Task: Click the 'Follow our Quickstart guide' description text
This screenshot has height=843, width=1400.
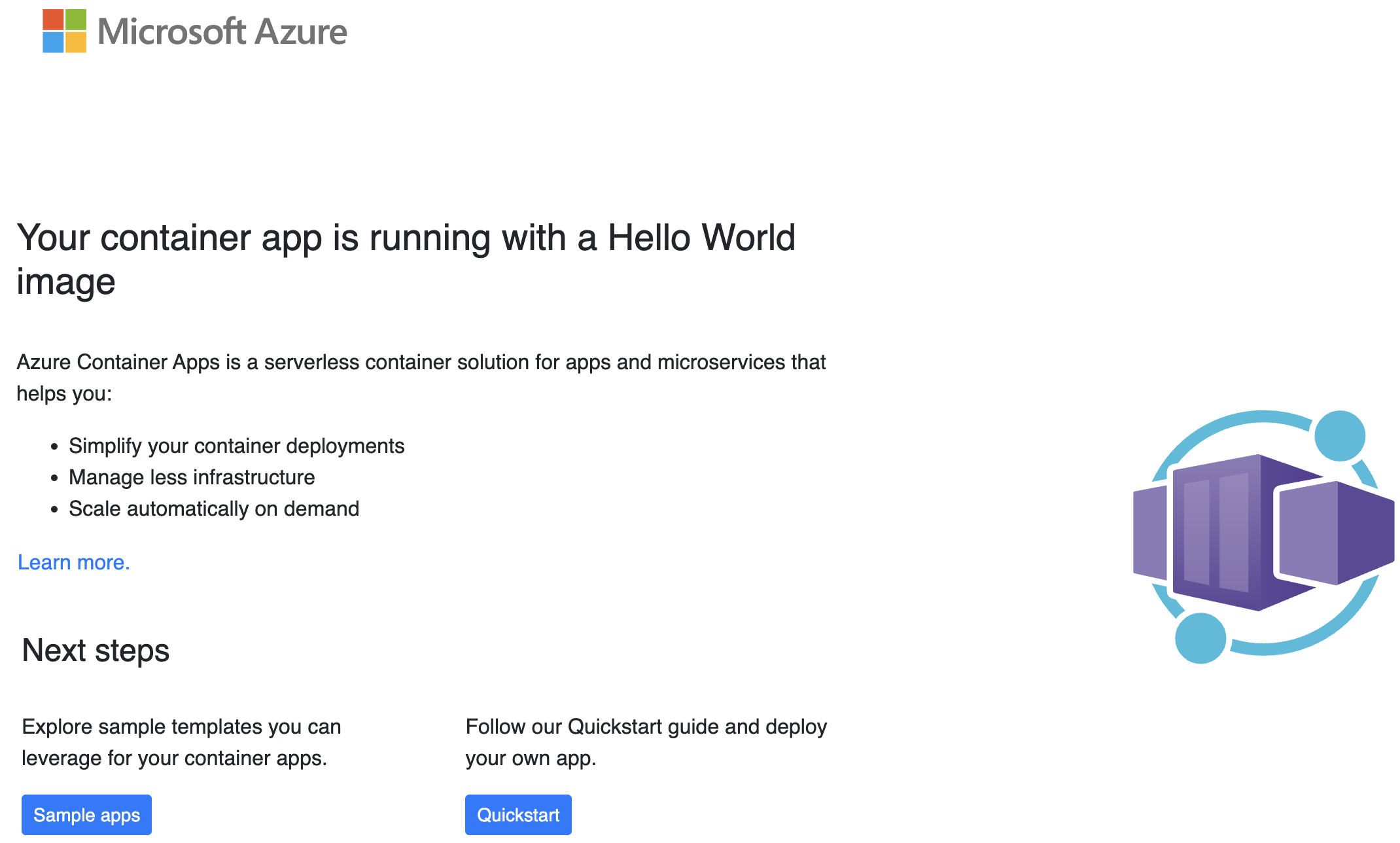Action: click(x=646, y=742)
